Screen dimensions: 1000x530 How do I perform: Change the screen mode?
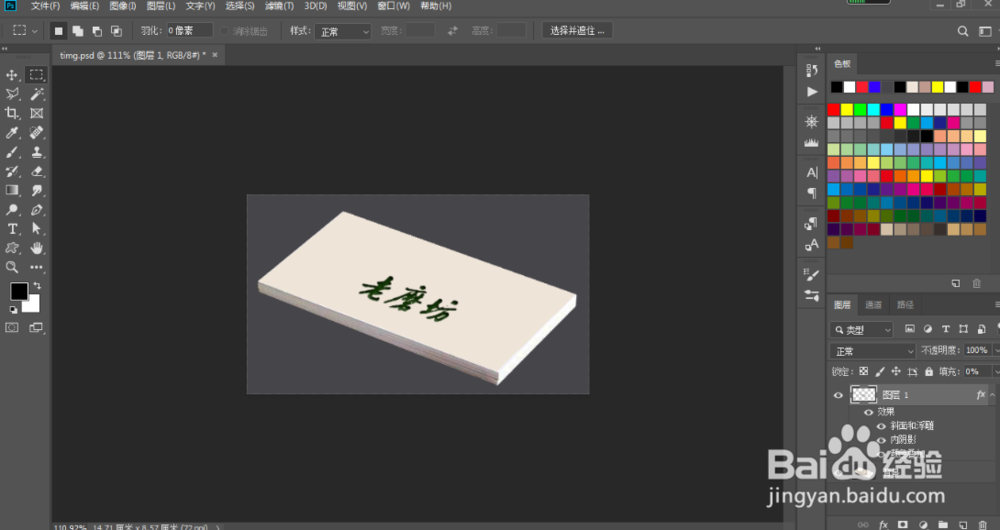tap(36, 327)
